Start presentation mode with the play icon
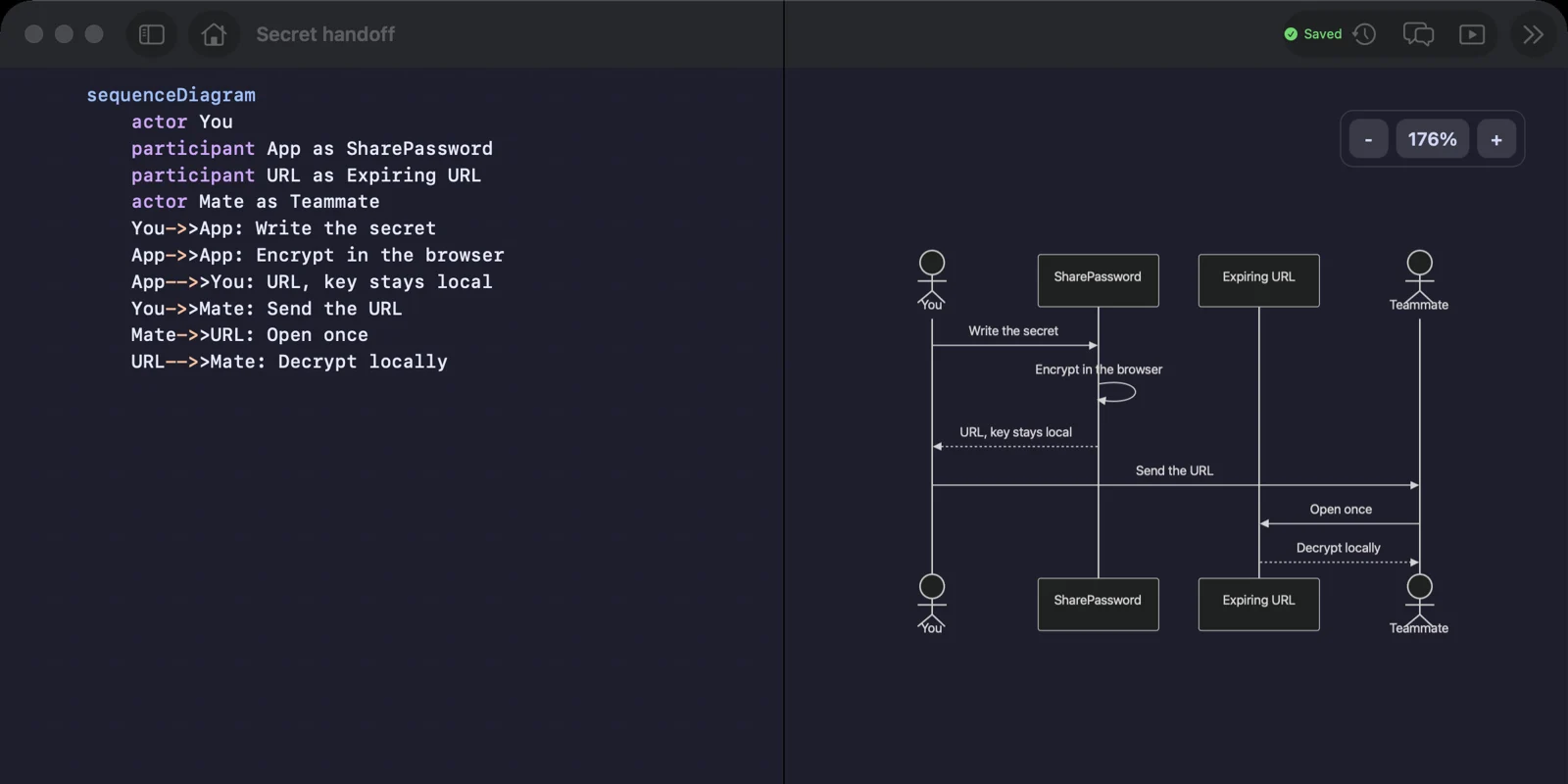Image resolution: width=1568 pixels, height=784 pixels. [1472, 34]
